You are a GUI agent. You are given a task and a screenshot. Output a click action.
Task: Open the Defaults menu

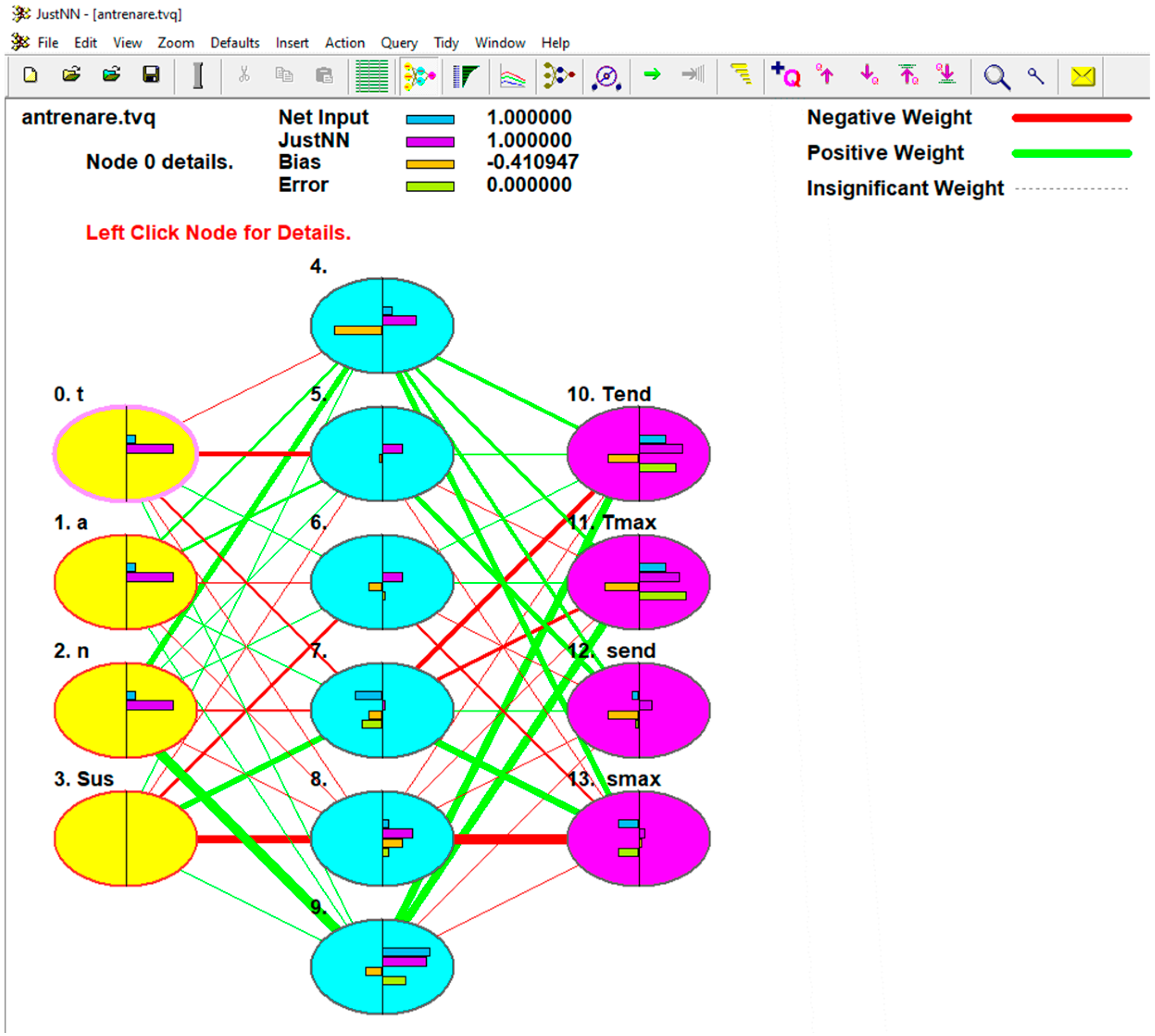[235, 43]
